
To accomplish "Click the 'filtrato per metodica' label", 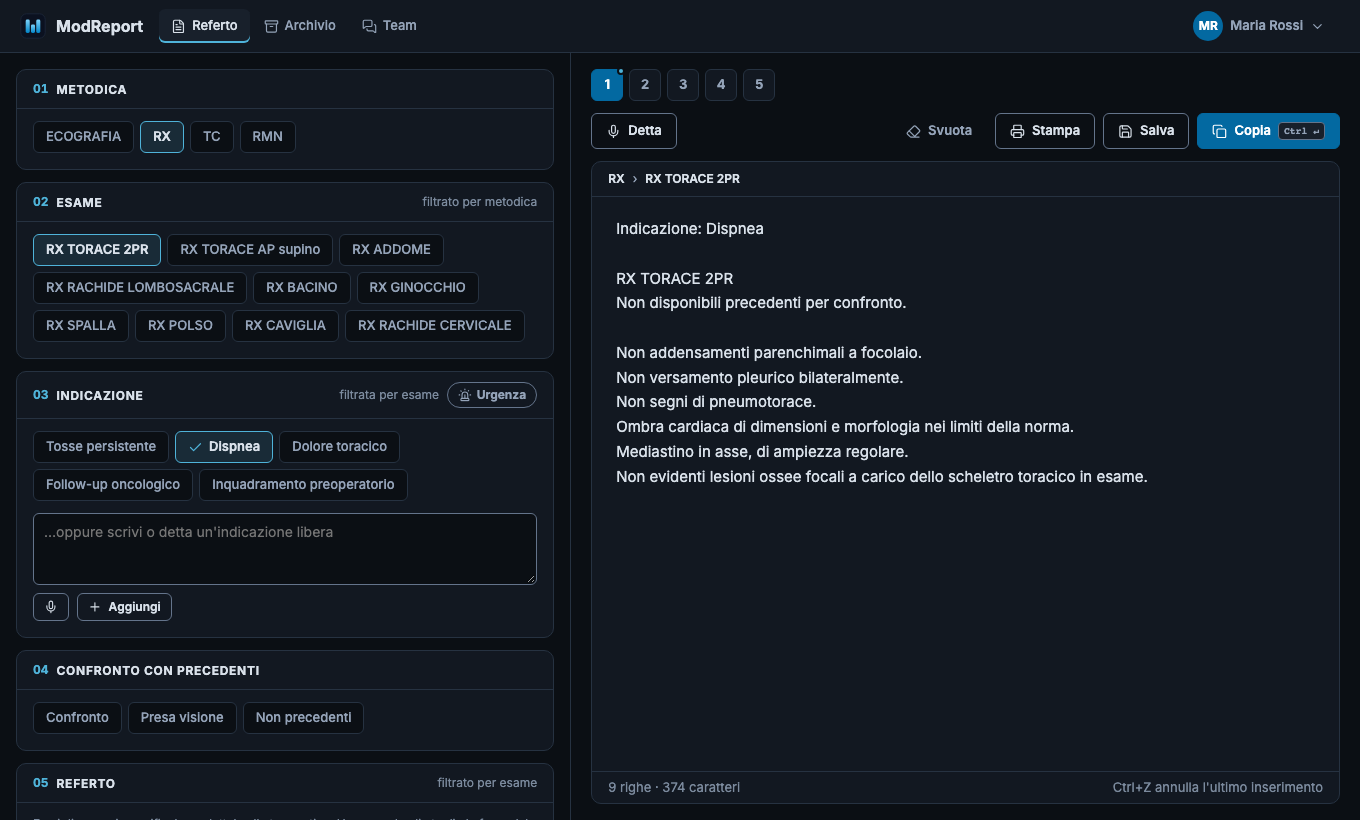I will click(x=480, y=202).
